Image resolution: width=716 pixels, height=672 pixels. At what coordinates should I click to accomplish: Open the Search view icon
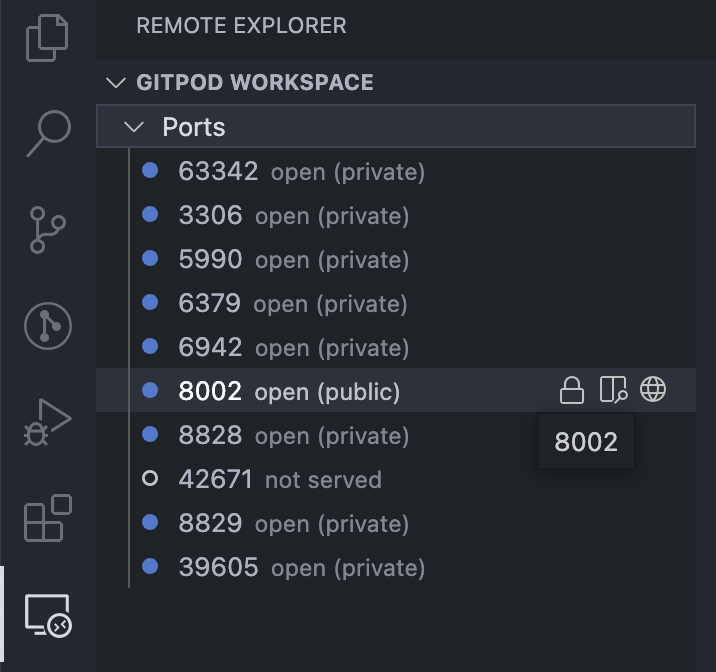point(48,133)
